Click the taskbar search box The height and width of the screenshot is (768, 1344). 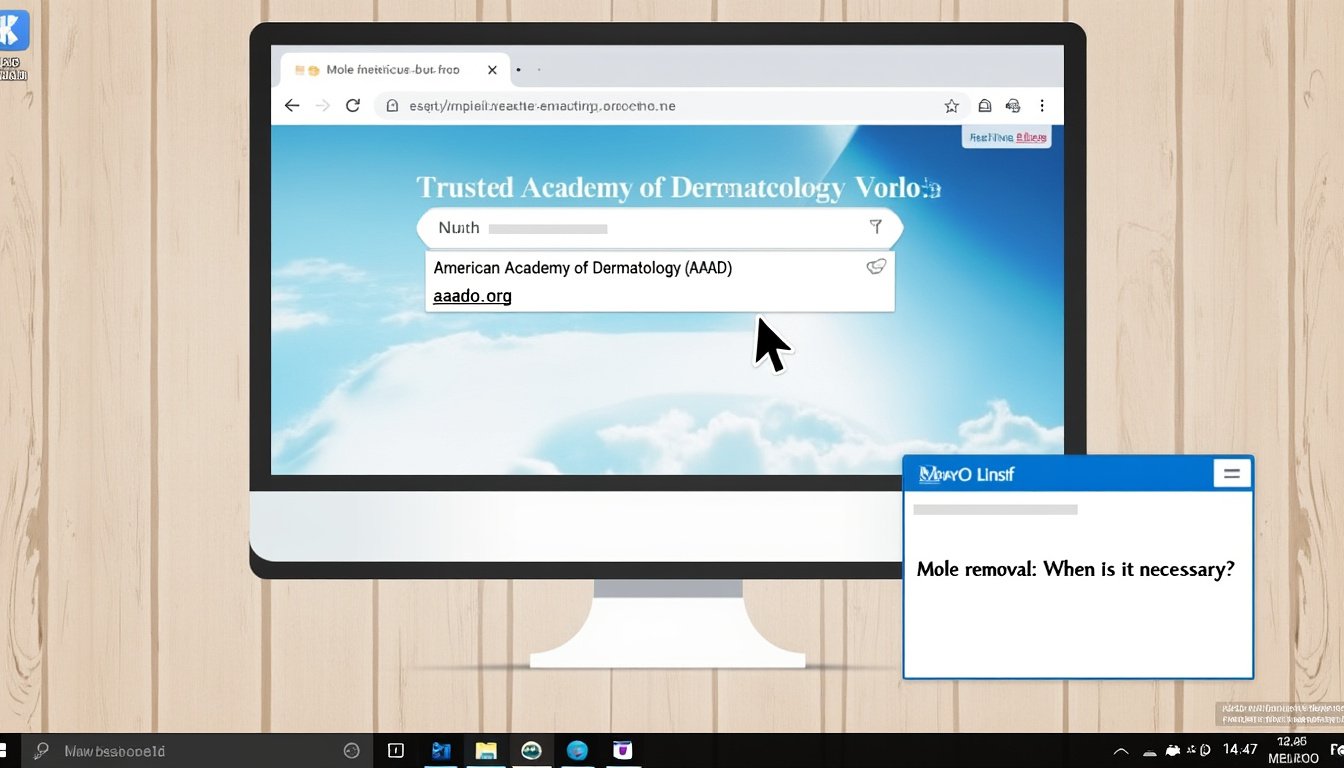point(195,750)
